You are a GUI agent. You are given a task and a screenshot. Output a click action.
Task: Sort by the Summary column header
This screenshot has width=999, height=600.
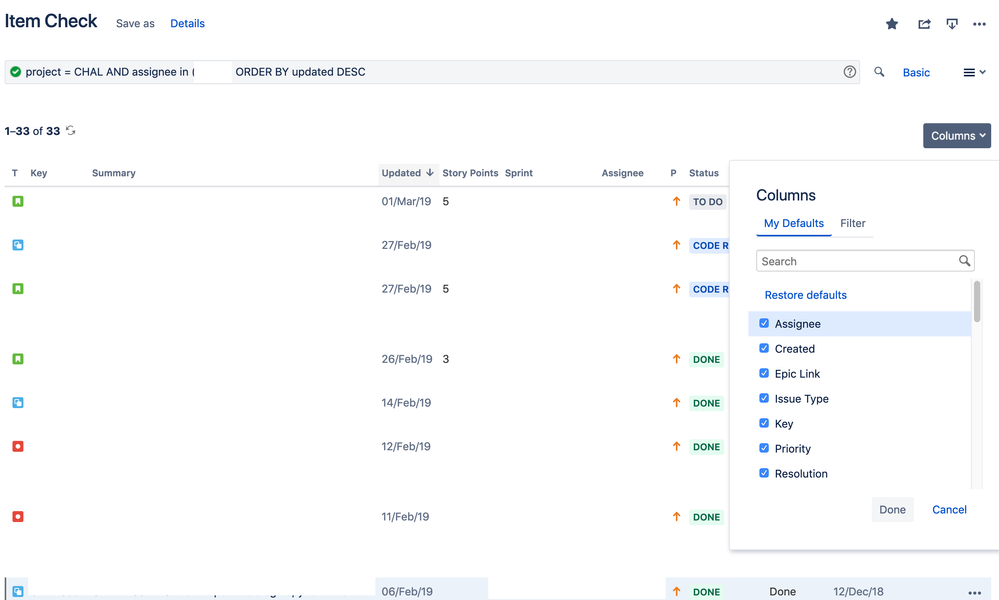[x=113, y=173]
